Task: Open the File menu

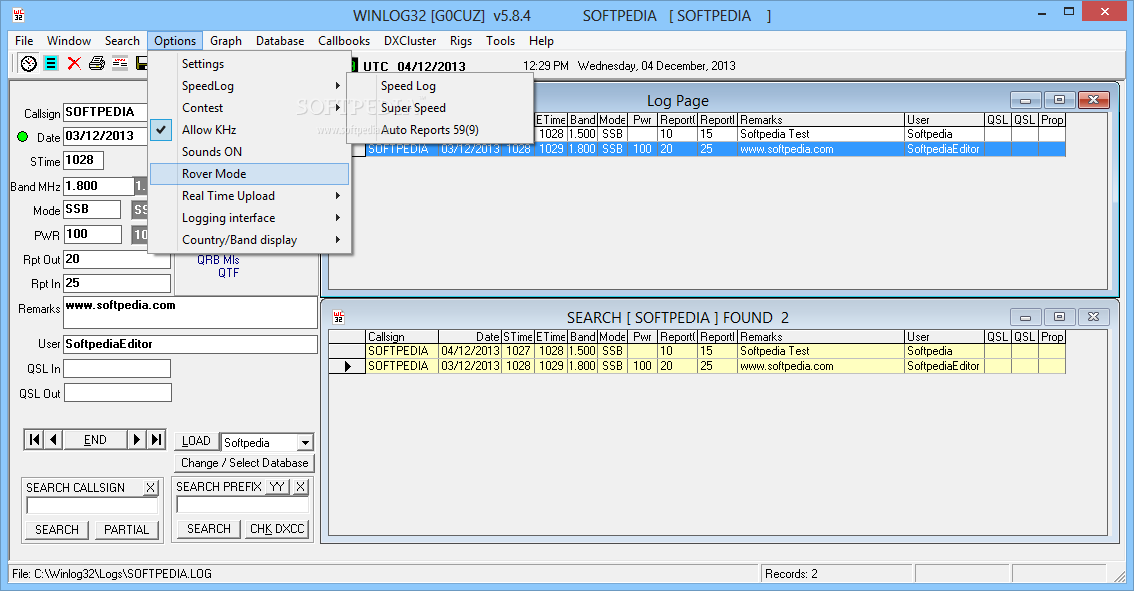Action: pos(24,41)
